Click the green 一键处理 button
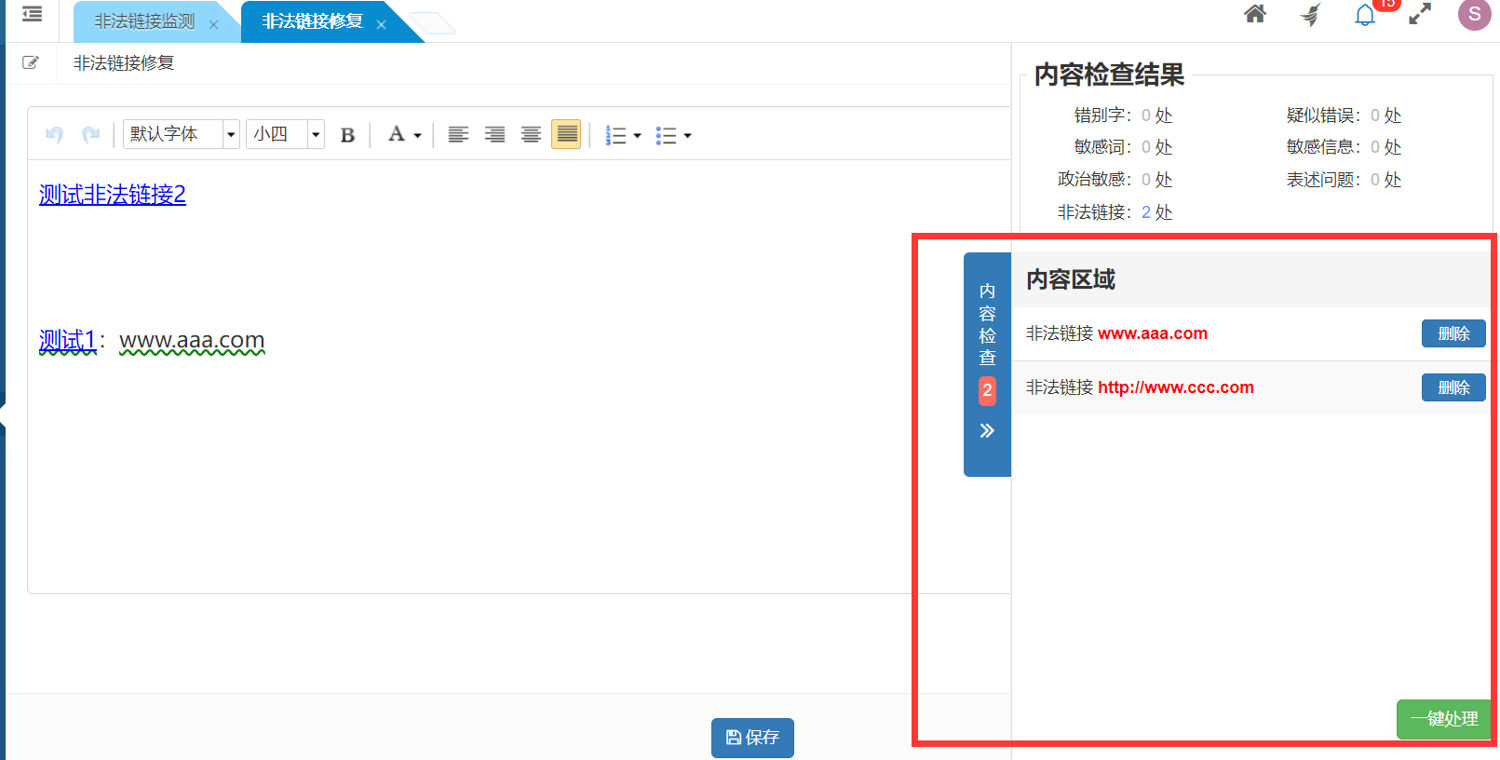Image resolution: width=1500 pixels, height=760 pixels. tap(1444, 719)
